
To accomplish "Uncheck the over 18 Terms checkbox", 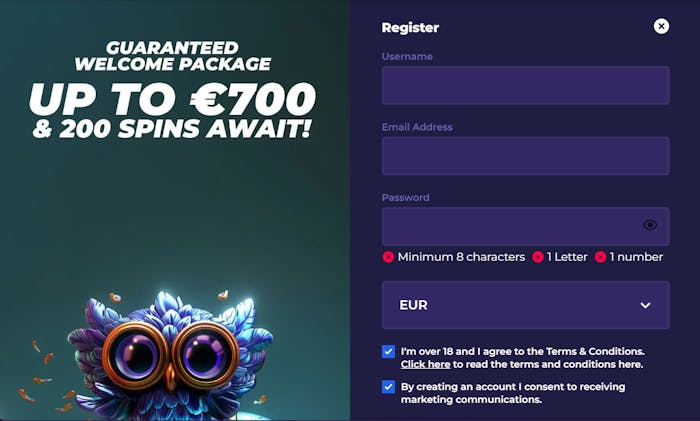I will (x=388, y=351).
